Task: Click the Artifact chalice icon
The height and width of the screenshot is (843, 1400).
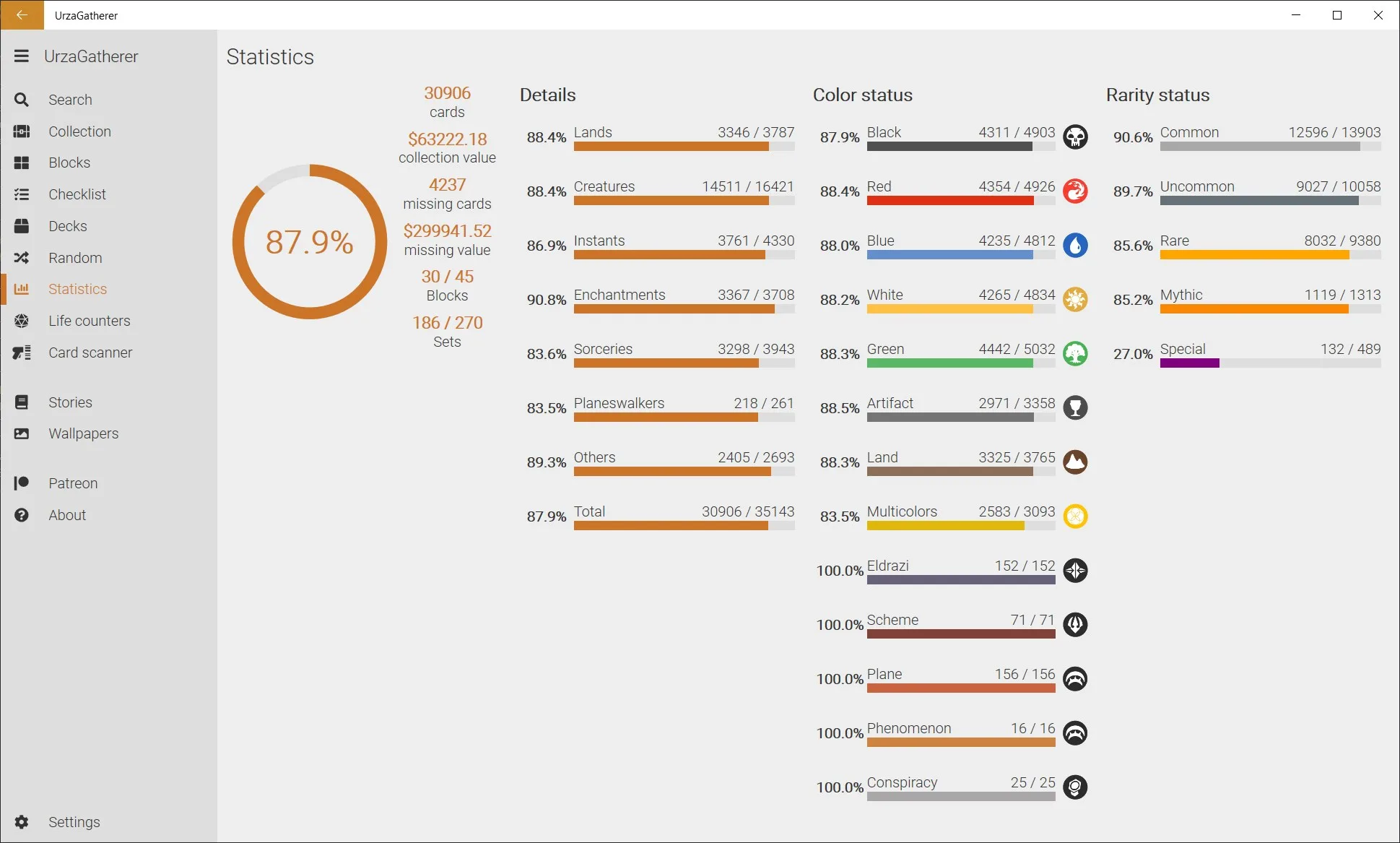Action: pos(1075,408)
